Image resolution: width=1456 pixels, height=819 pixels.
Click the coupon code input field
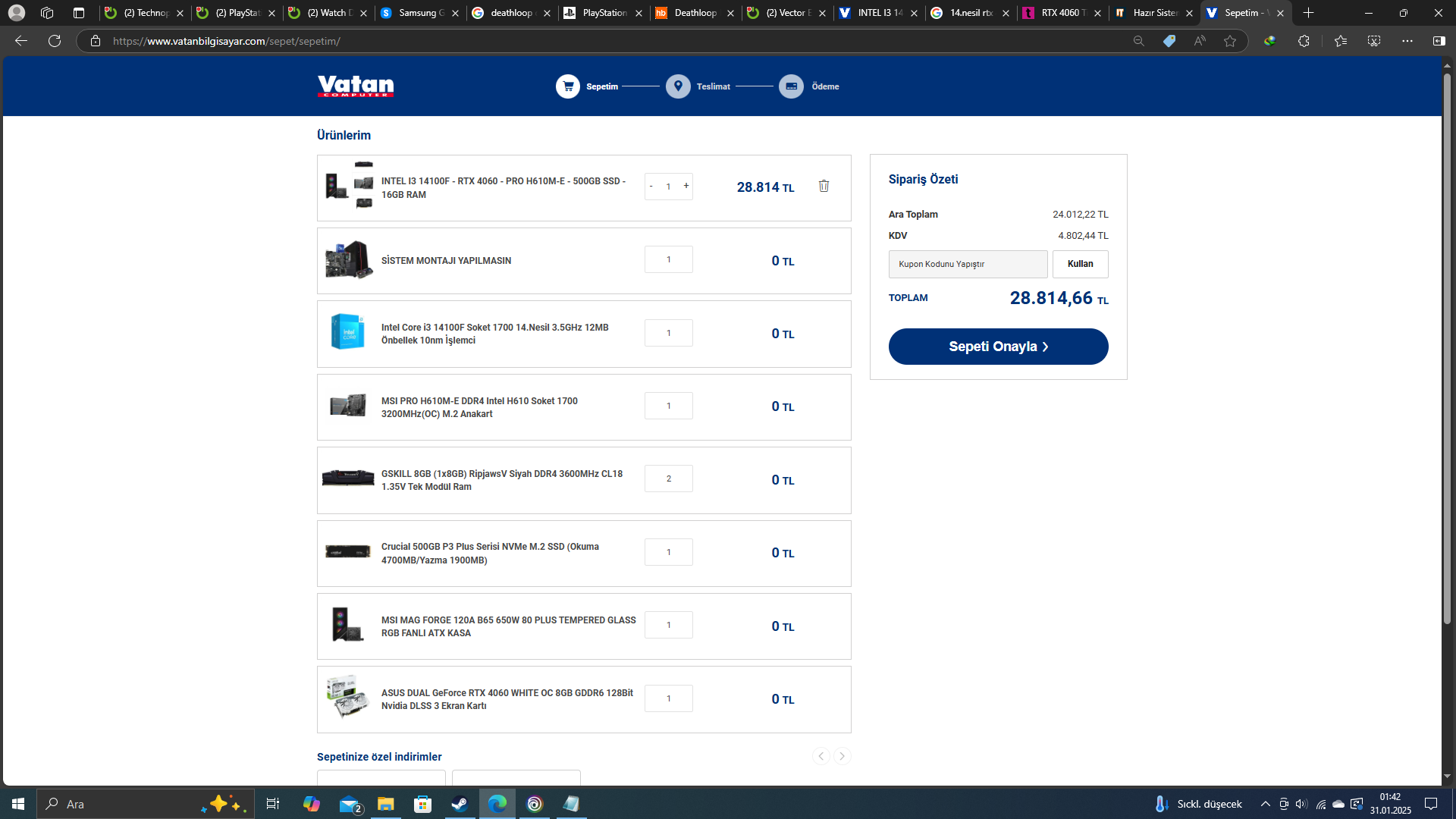point(968,264)
